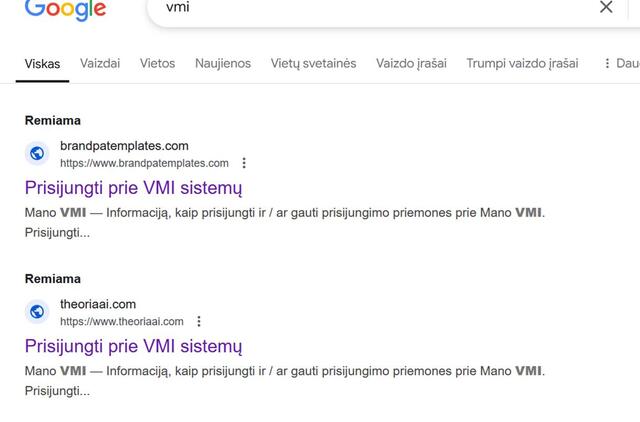Open the Naujienos tab
This screenshot has width=640, height=422.
point(223,63)
